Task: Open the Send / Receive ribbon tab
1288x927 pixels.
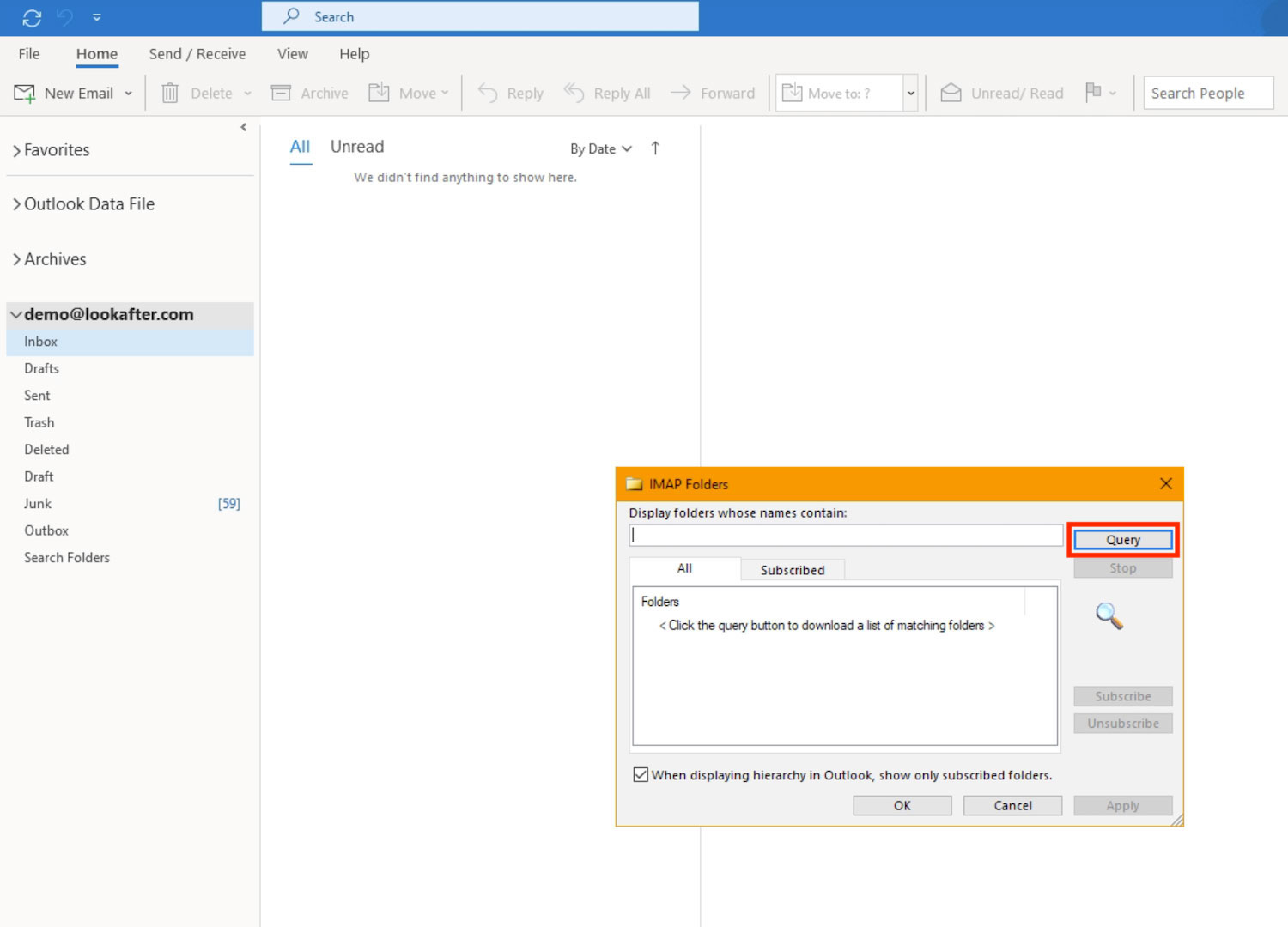Action: tap(197, 54)
